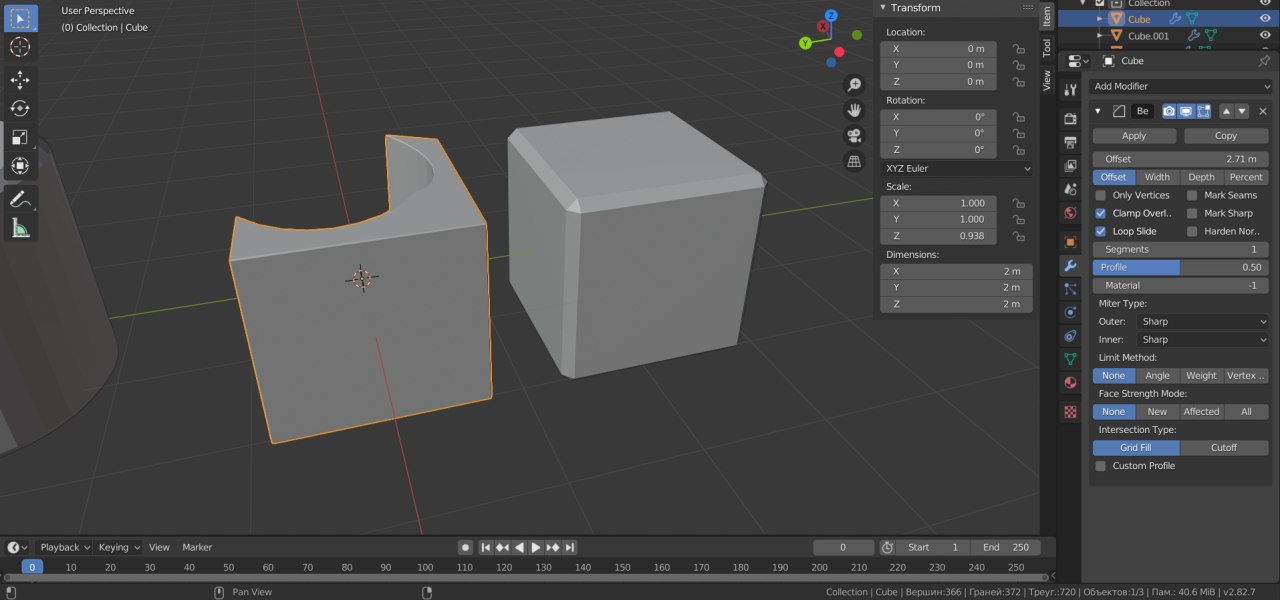Open Outer miter type dropdown
The width and height of the screenshot is (1280, 600).
click(x=1203, y=322)
